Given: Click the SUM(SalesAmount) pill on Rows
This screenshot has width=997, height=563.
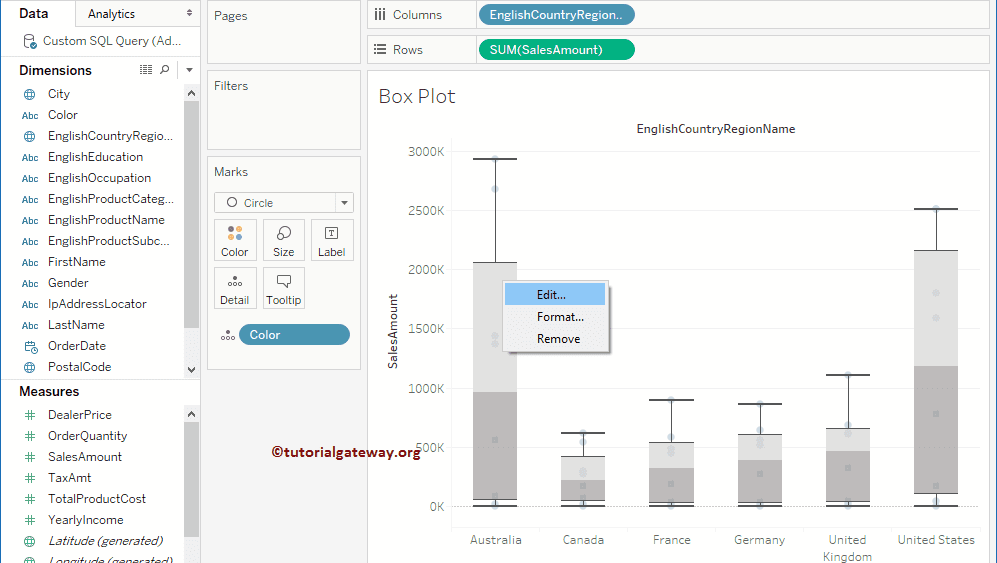Looking at the screenshot, I should pyautogui.click(x=556, y=50).
